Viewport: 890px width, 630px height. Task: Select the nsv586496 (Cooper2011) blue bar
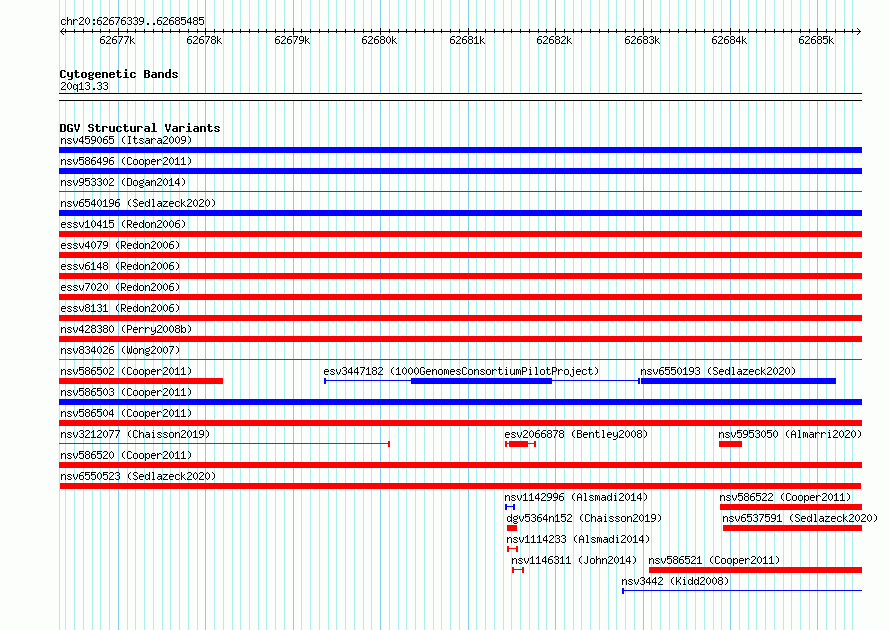(460, 171)
